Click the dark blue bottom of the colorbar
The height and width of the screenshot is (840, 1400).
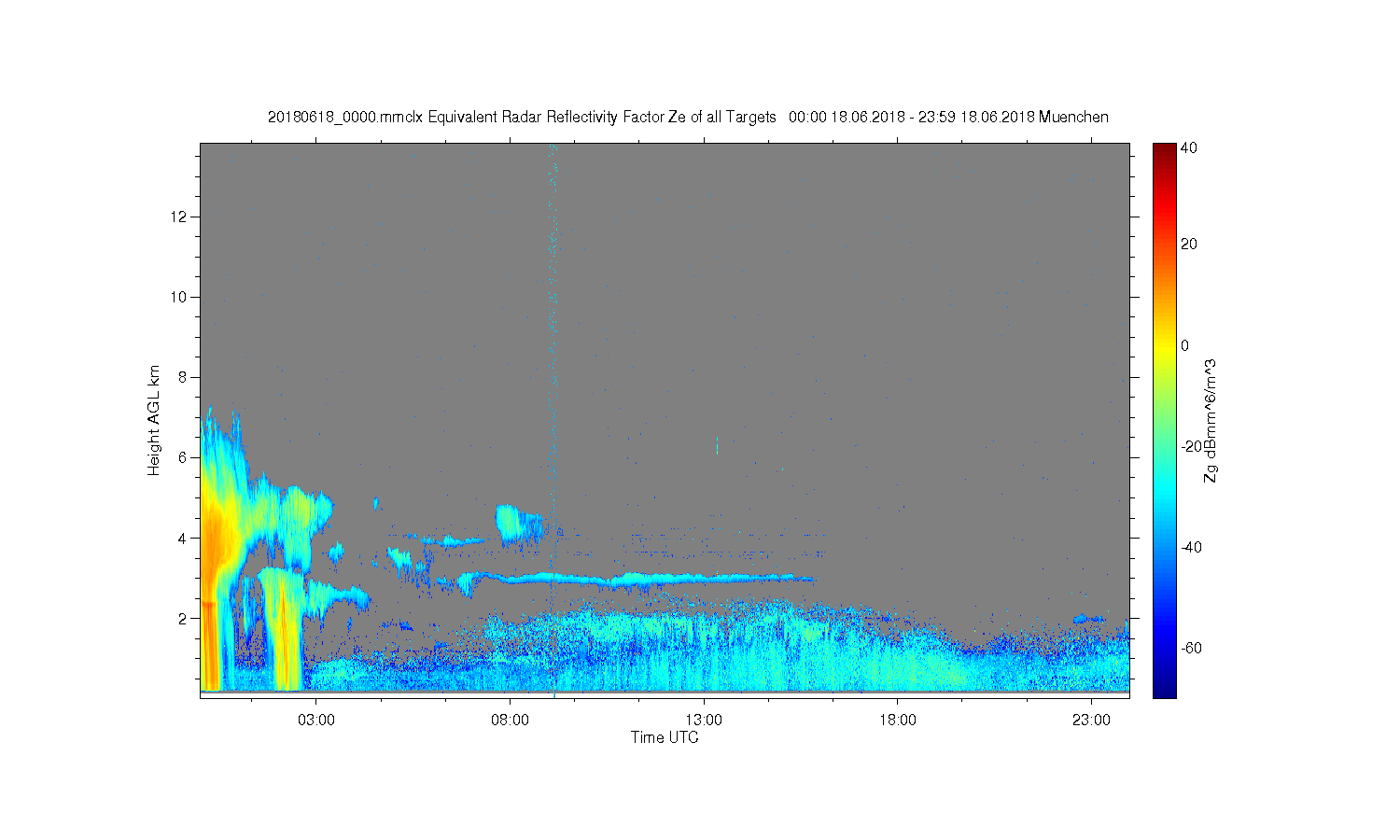[x=1164, y=689]
